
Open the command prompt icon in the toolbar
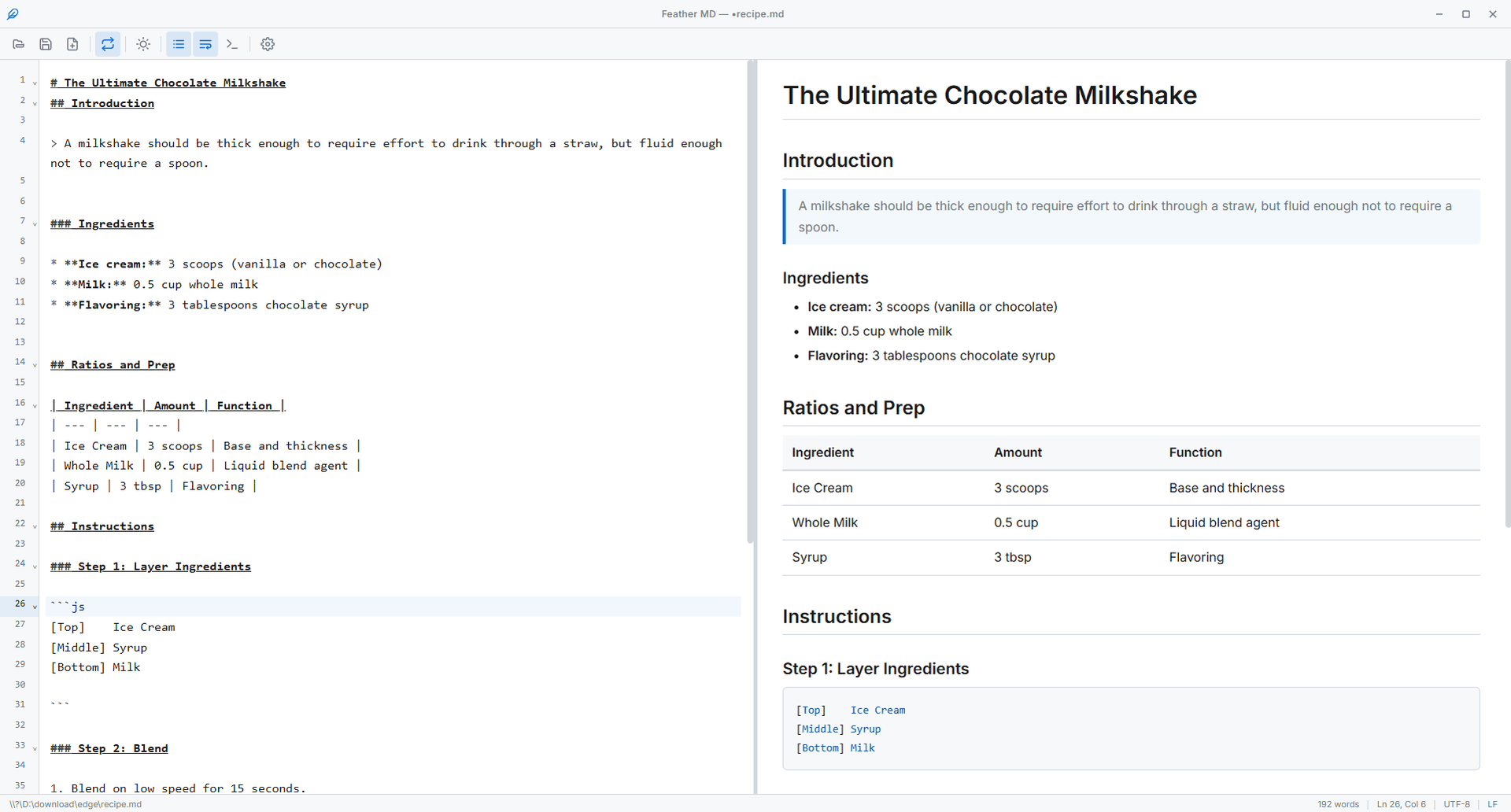click(x=232, y=44)
